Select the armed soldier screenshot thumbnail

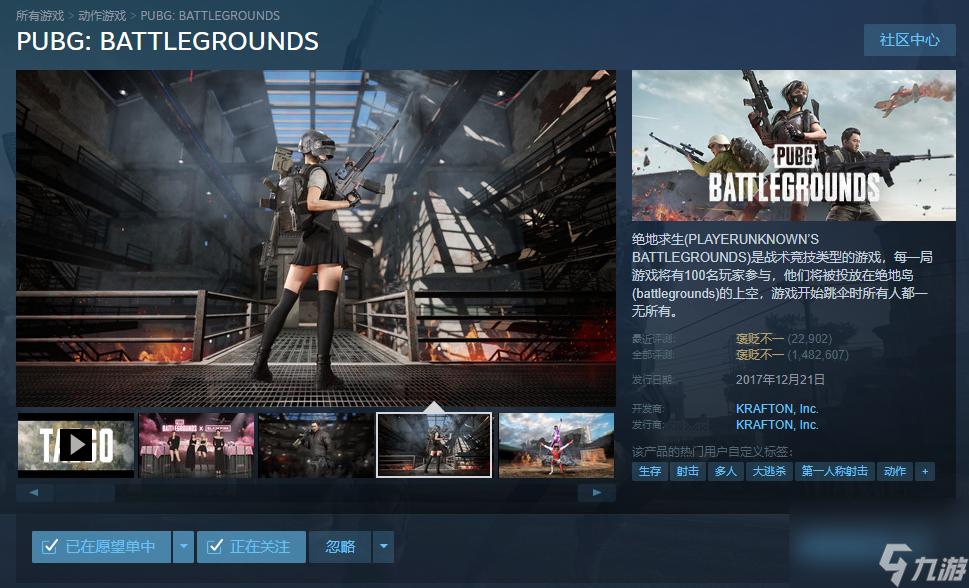[316, 445]
